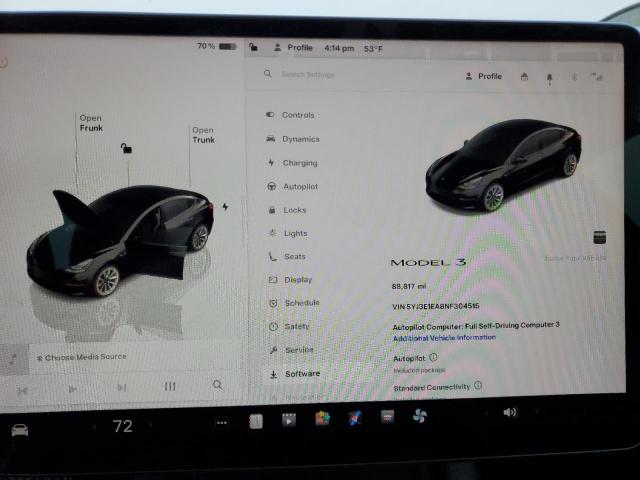Lower cabin temperature with the left arrow

coord(94,427)
